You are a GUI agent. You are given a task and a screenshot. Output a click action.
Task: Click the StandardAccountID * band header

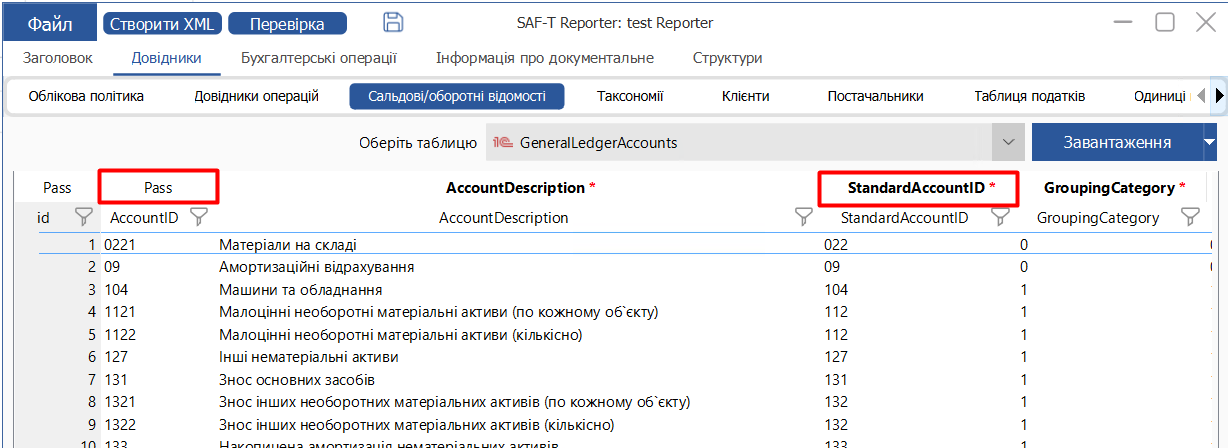tap(922, 188)
